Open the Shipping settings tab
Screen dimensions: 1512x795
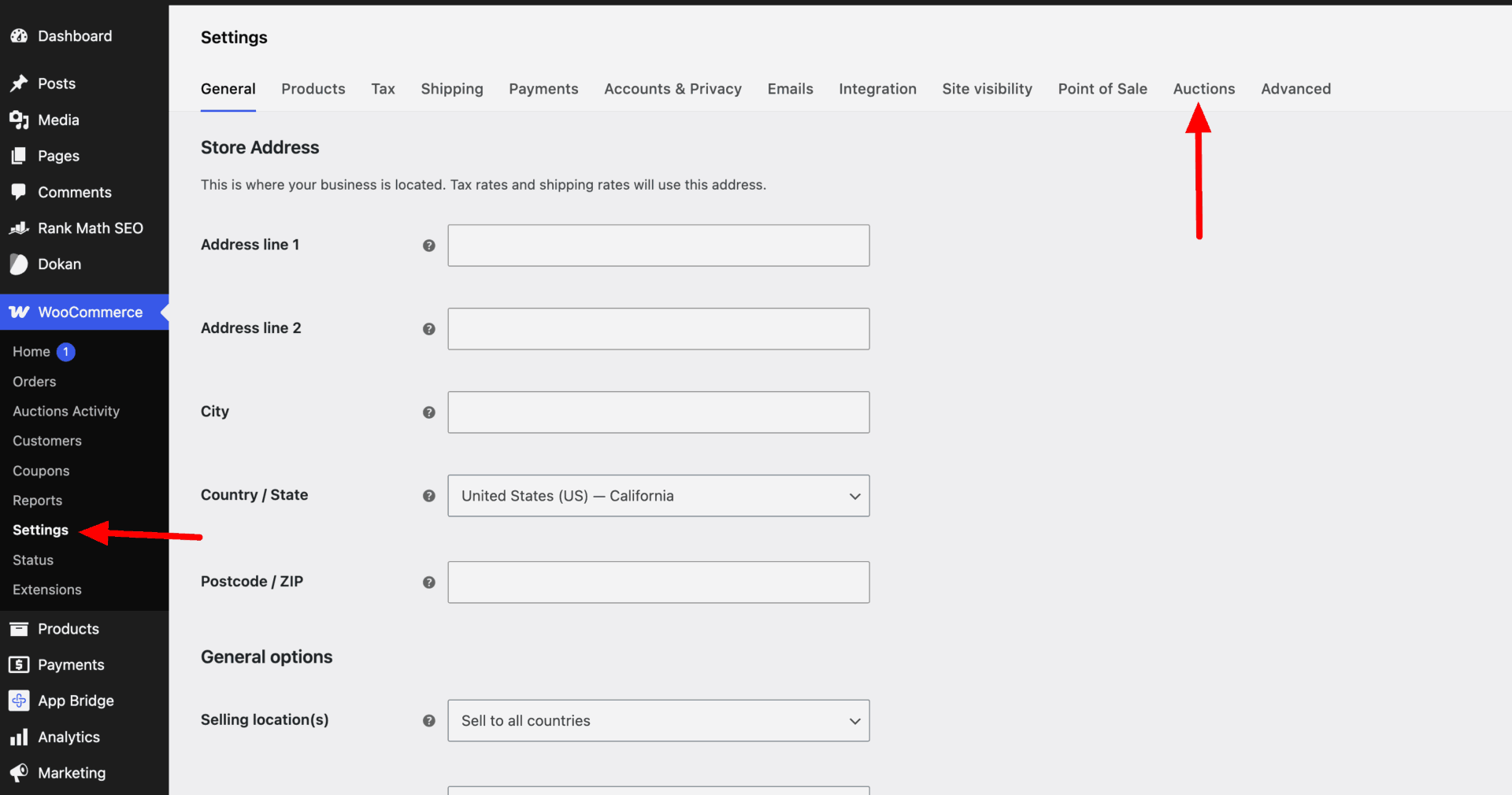(452, 89)
